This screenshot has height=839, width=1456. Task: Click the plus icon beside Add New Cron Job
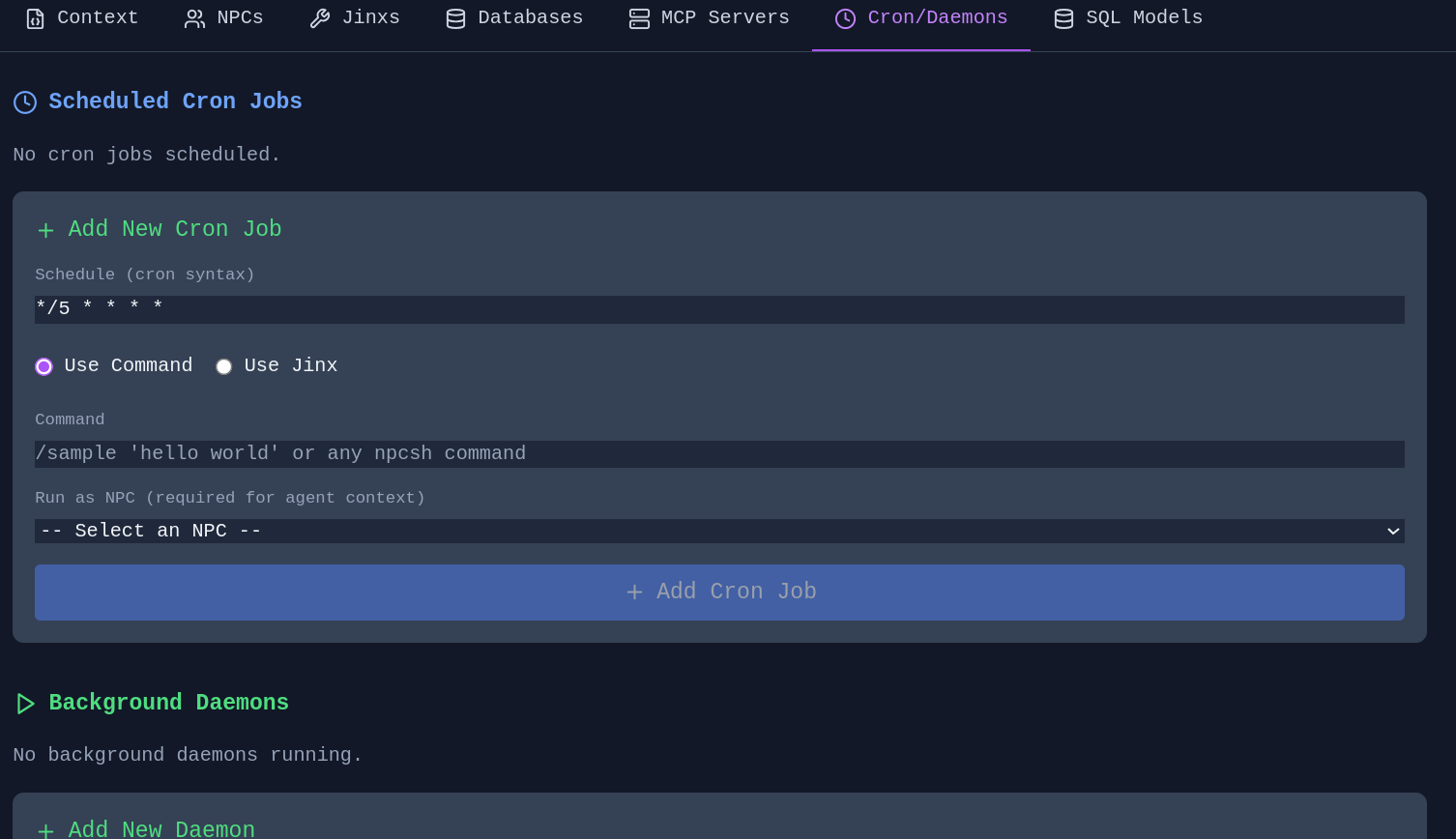pyautogui.click(x=45, y=230)
